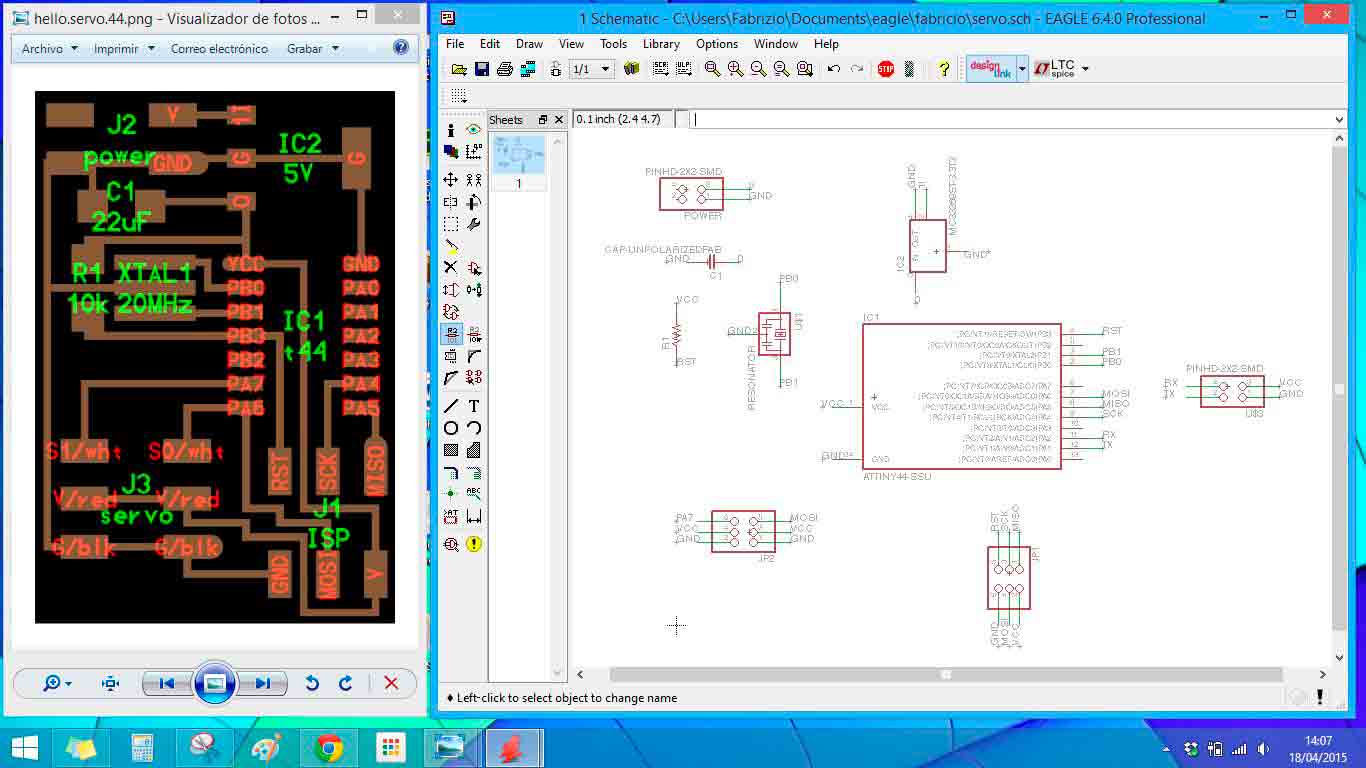Zoom in on the schematic

pos(735,69)
